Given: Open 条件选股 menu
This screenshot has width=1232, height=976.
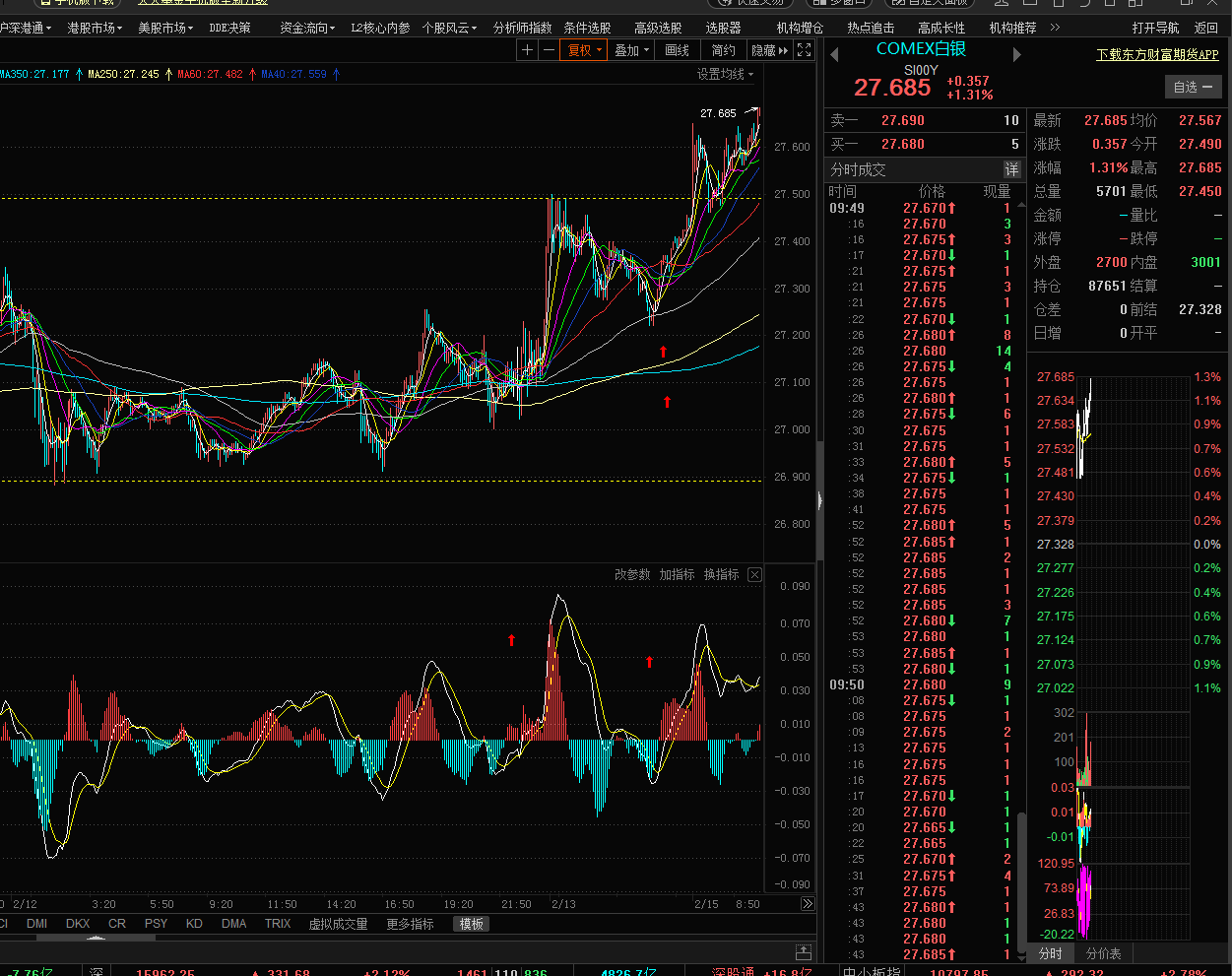Looking at the screenshot, I should click(x=587, y=28).
